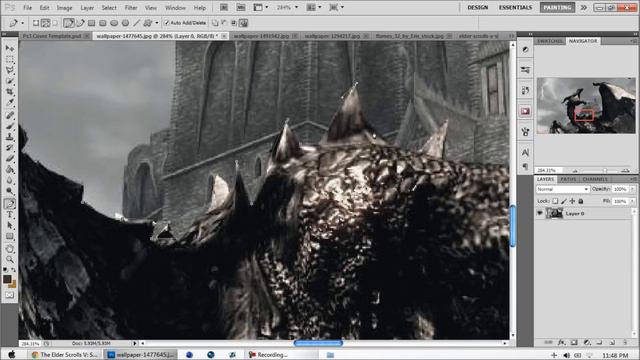Enable Shape Layers mode in options bar

coord(36,23)
